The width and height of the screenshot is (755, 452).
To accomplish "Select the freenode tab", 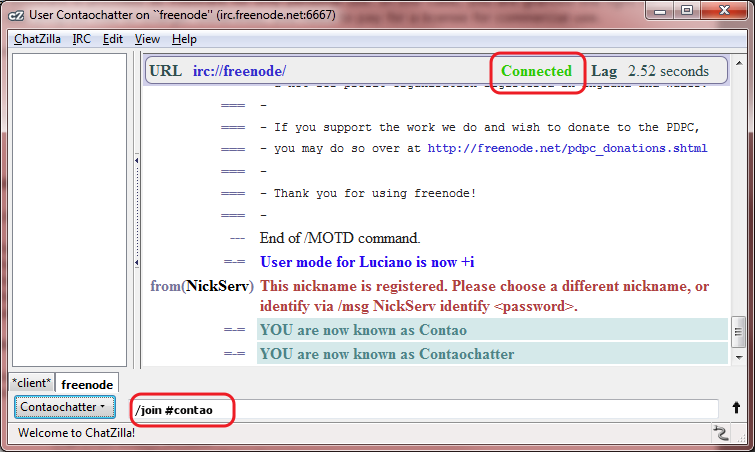I will click(86, 383).
